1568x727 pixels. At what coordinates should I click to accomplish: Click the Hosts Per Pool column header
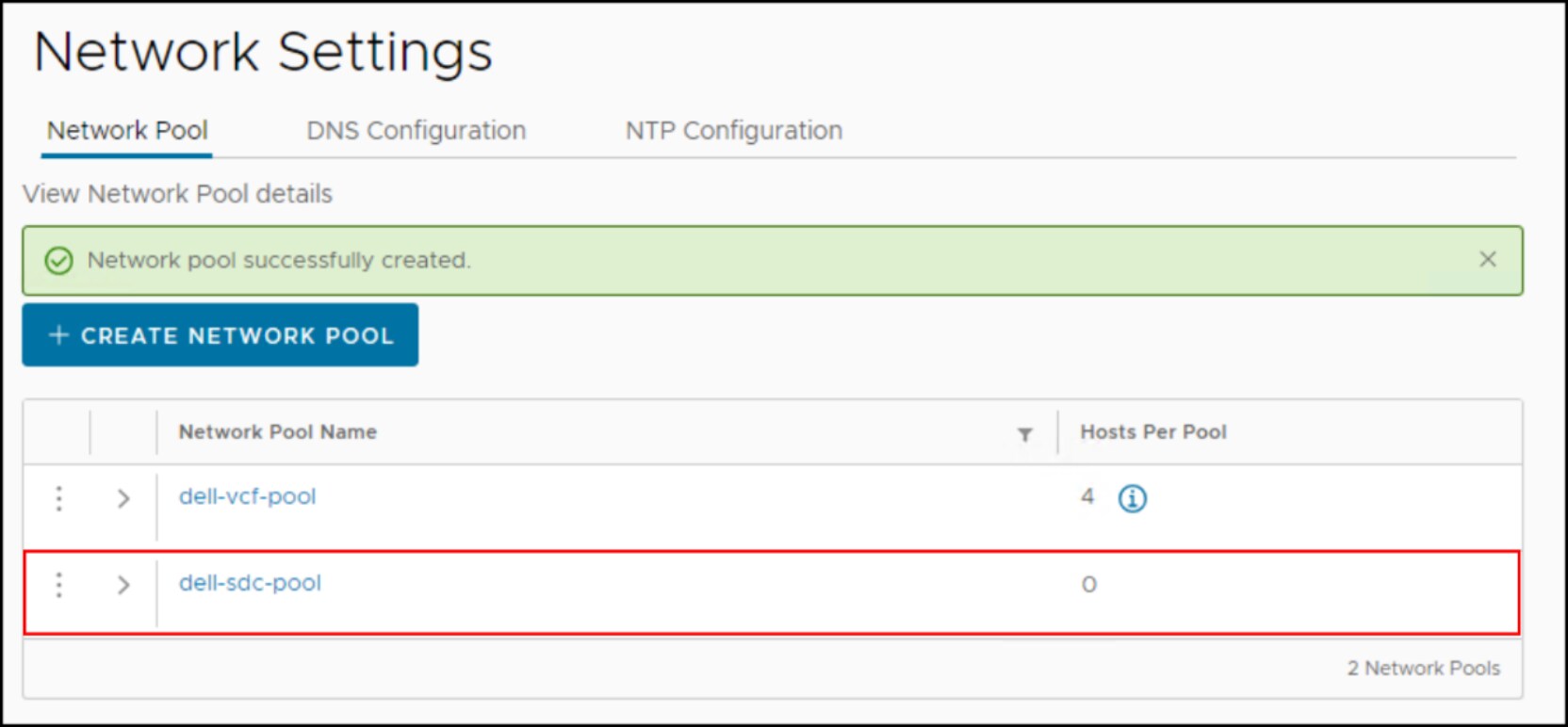[x=1153, y=432]
